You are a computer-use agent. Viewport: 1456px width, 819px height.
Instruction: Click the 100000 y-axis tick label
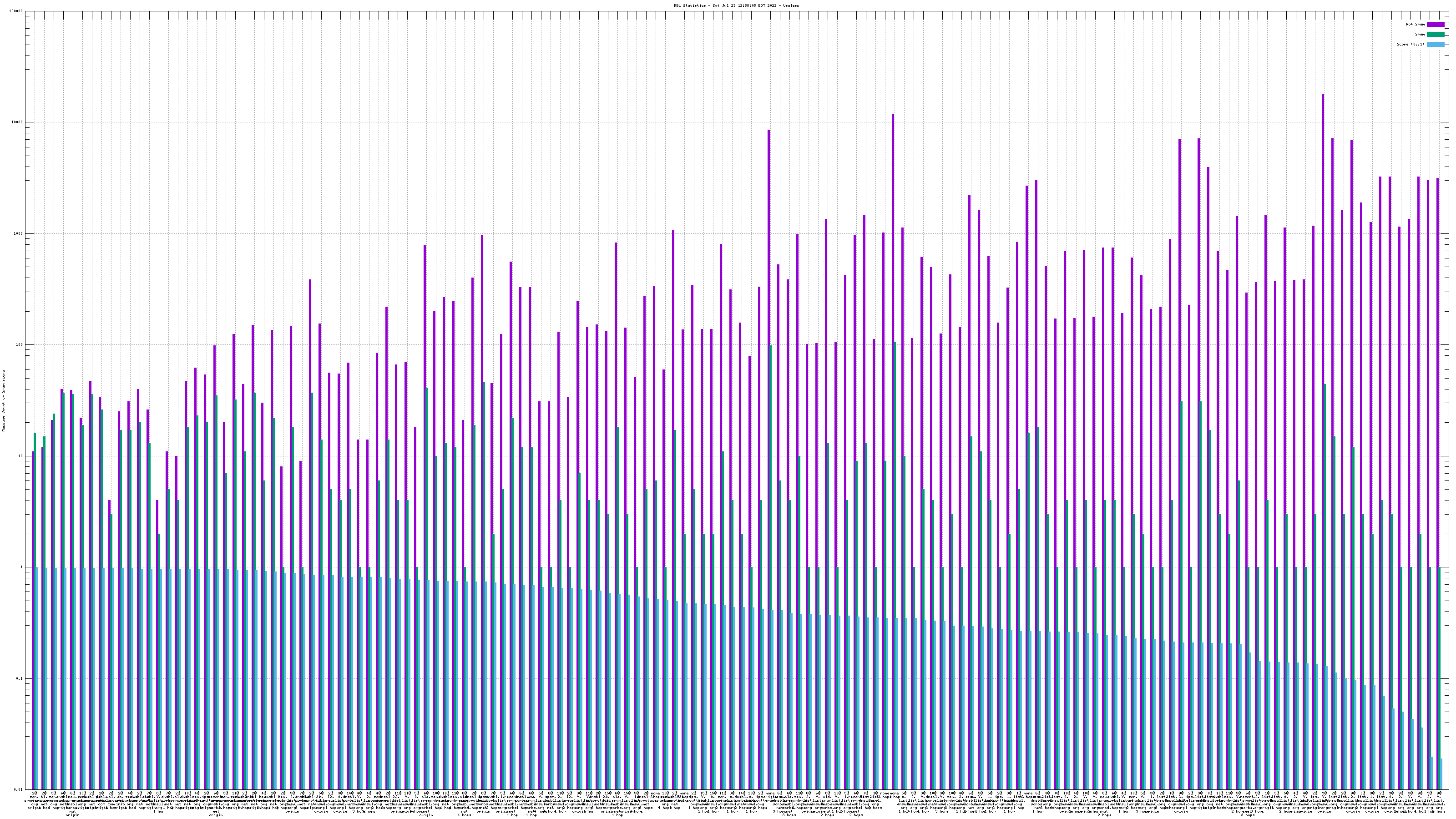[x=16, y=11]
